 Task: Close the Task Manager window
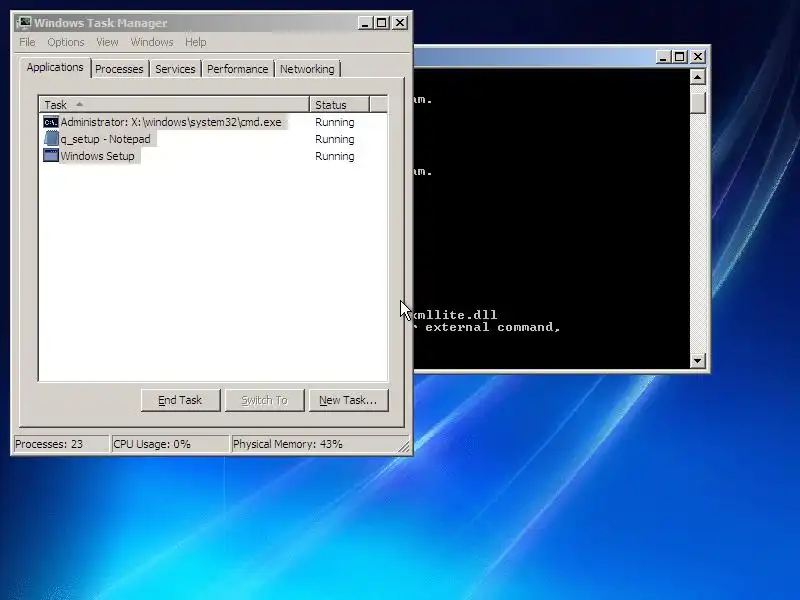[x=400, y=23]
